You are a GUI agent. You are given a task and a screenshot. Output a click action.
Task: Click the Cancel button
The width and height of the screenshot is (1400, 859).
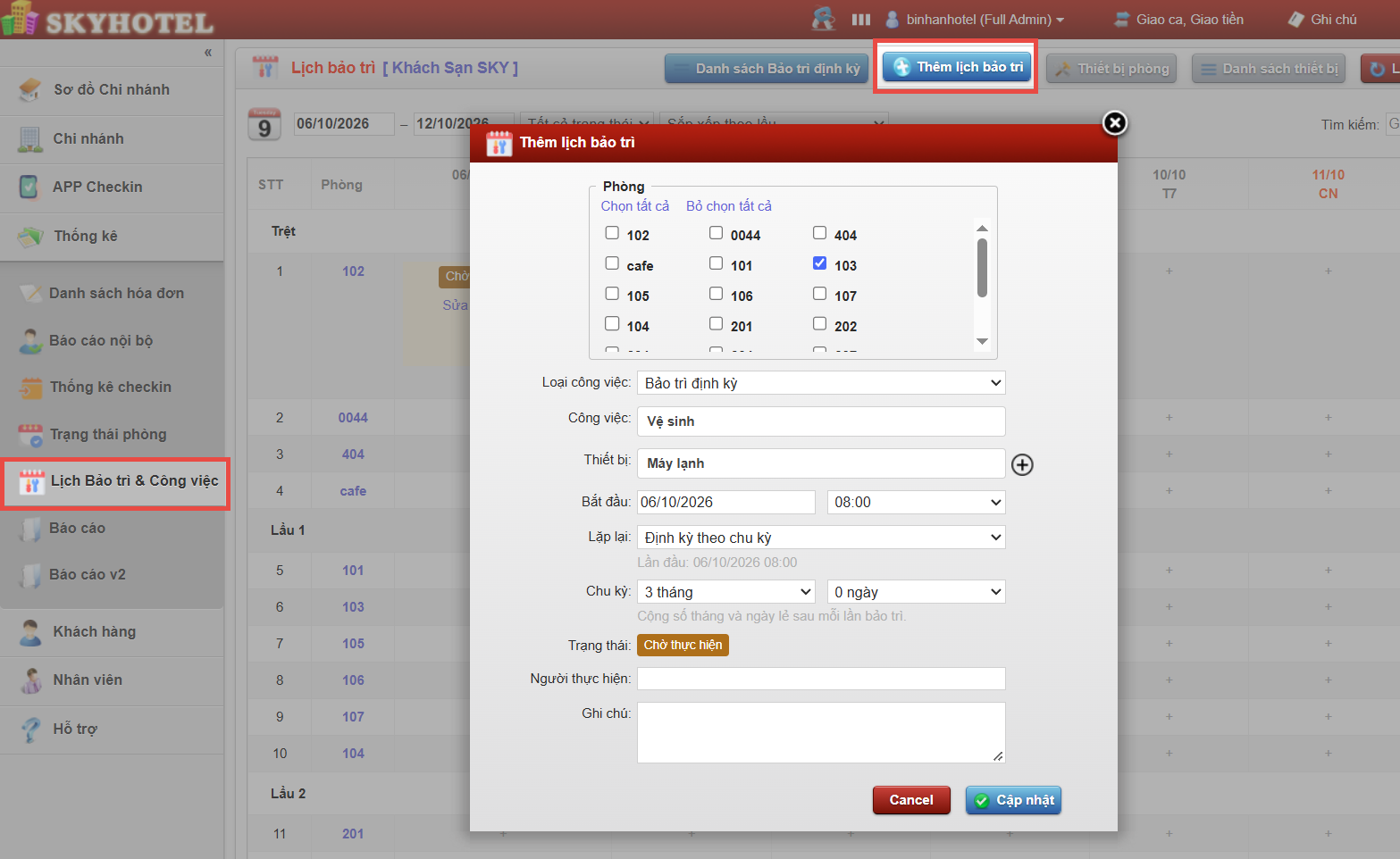tap(911, 800)
